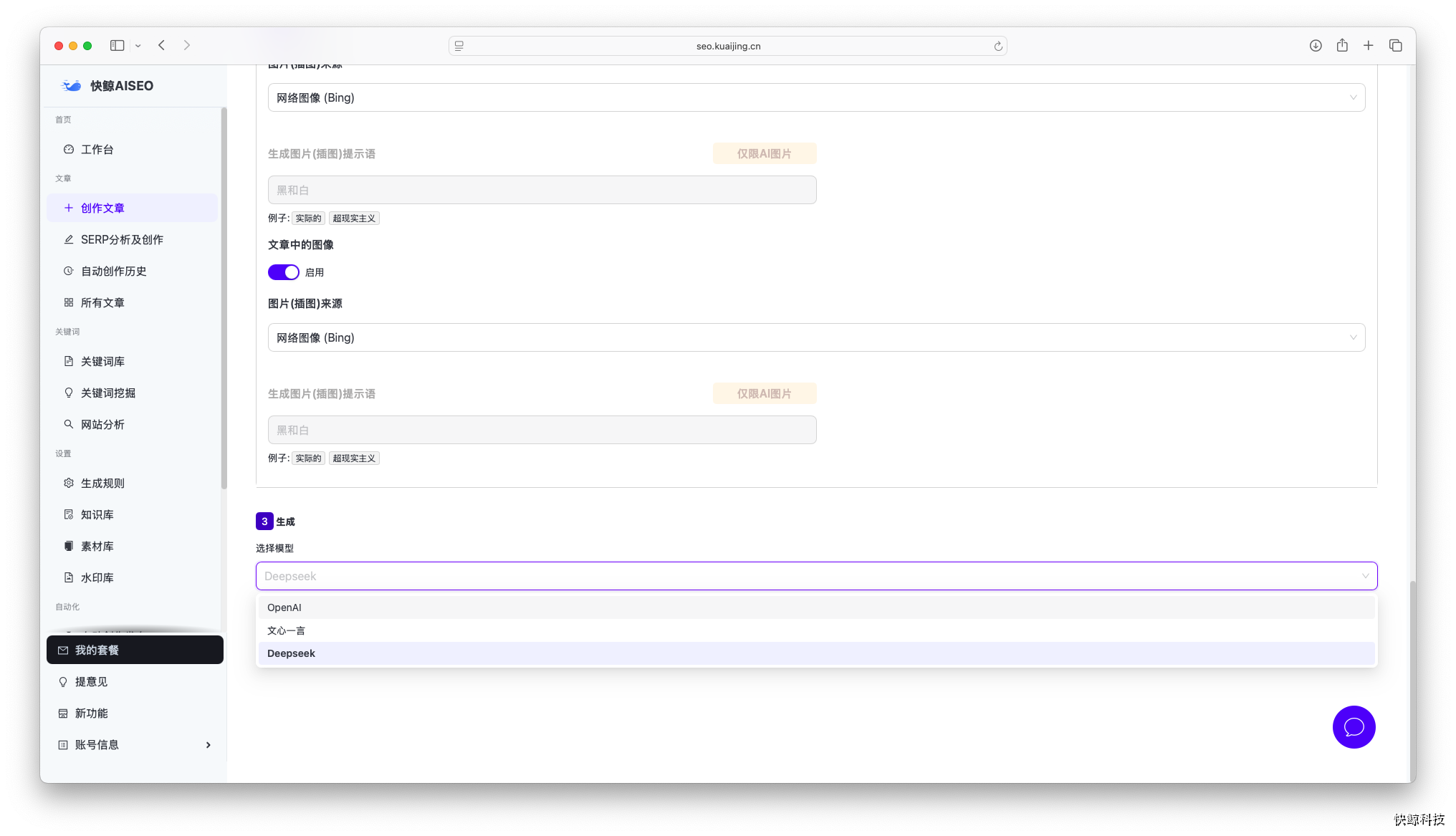Click the upper 超现实主义 example tag

click(354, 218)
